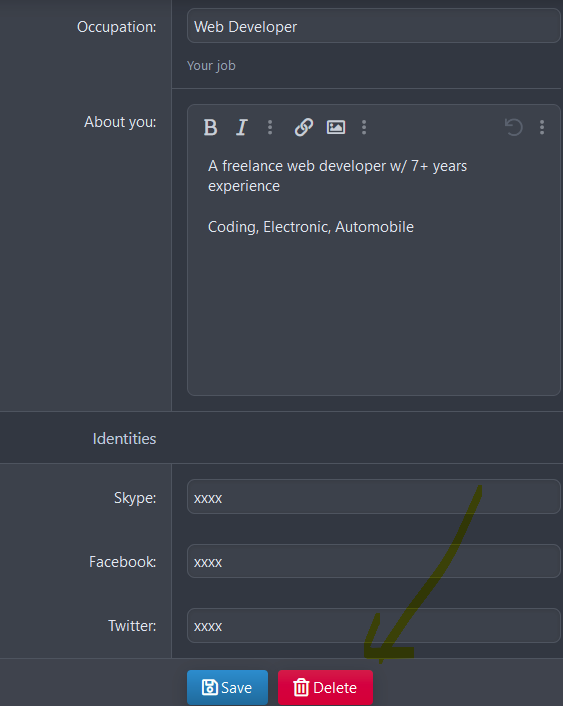
Task: Click the 'Skype:' label
Action: pyautogui.click(x=135, y=498)
